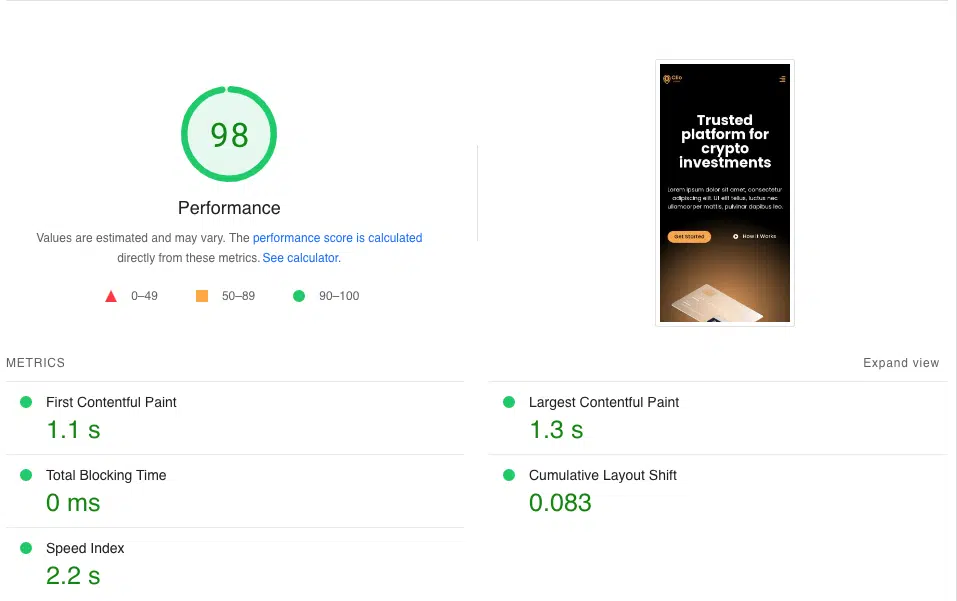The image size is (957, 601).
Task: Click the First Contentful Paint metric label
Action: (111, 402)
